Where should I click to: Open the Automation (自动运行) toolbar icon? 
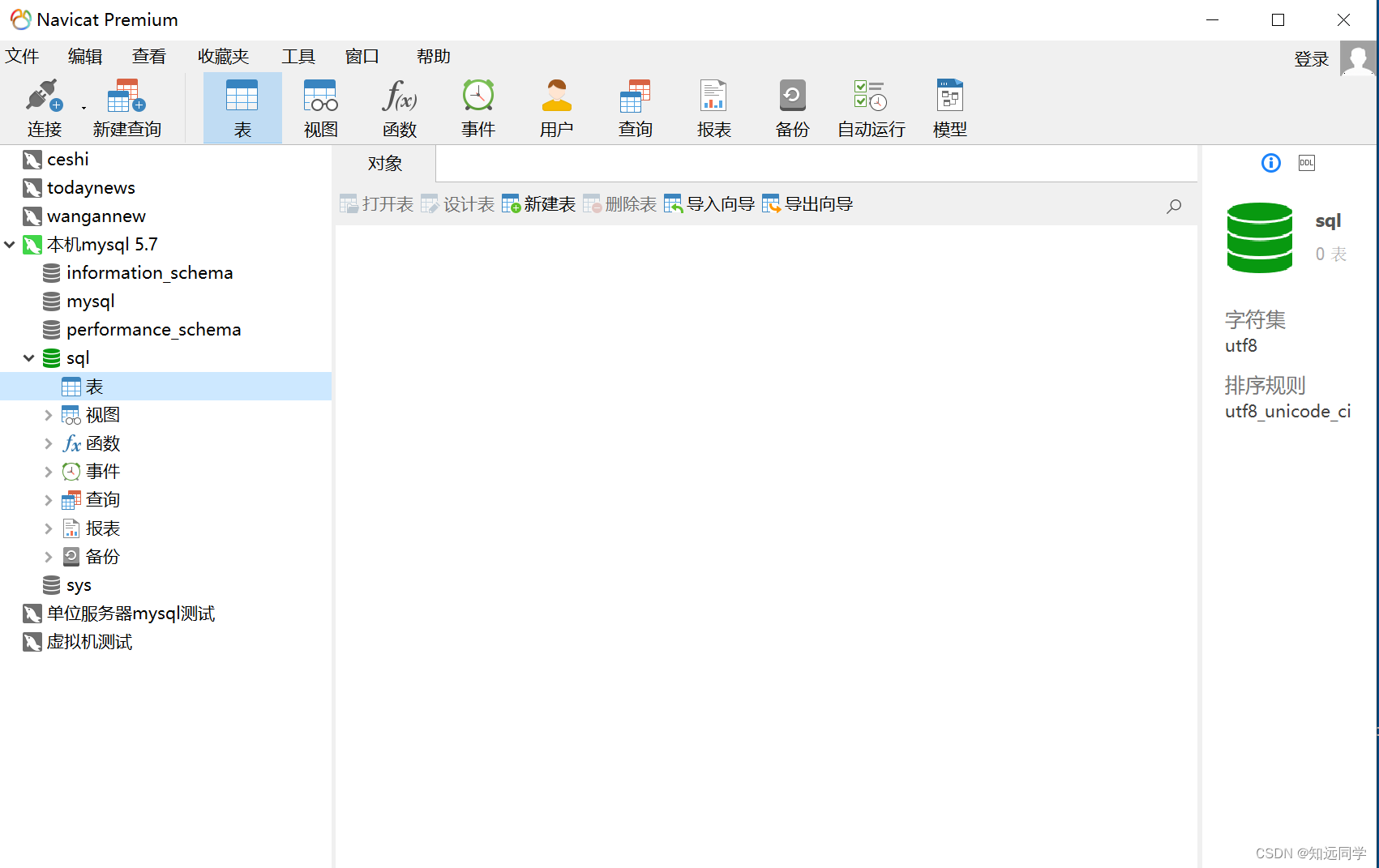point(872,109)
